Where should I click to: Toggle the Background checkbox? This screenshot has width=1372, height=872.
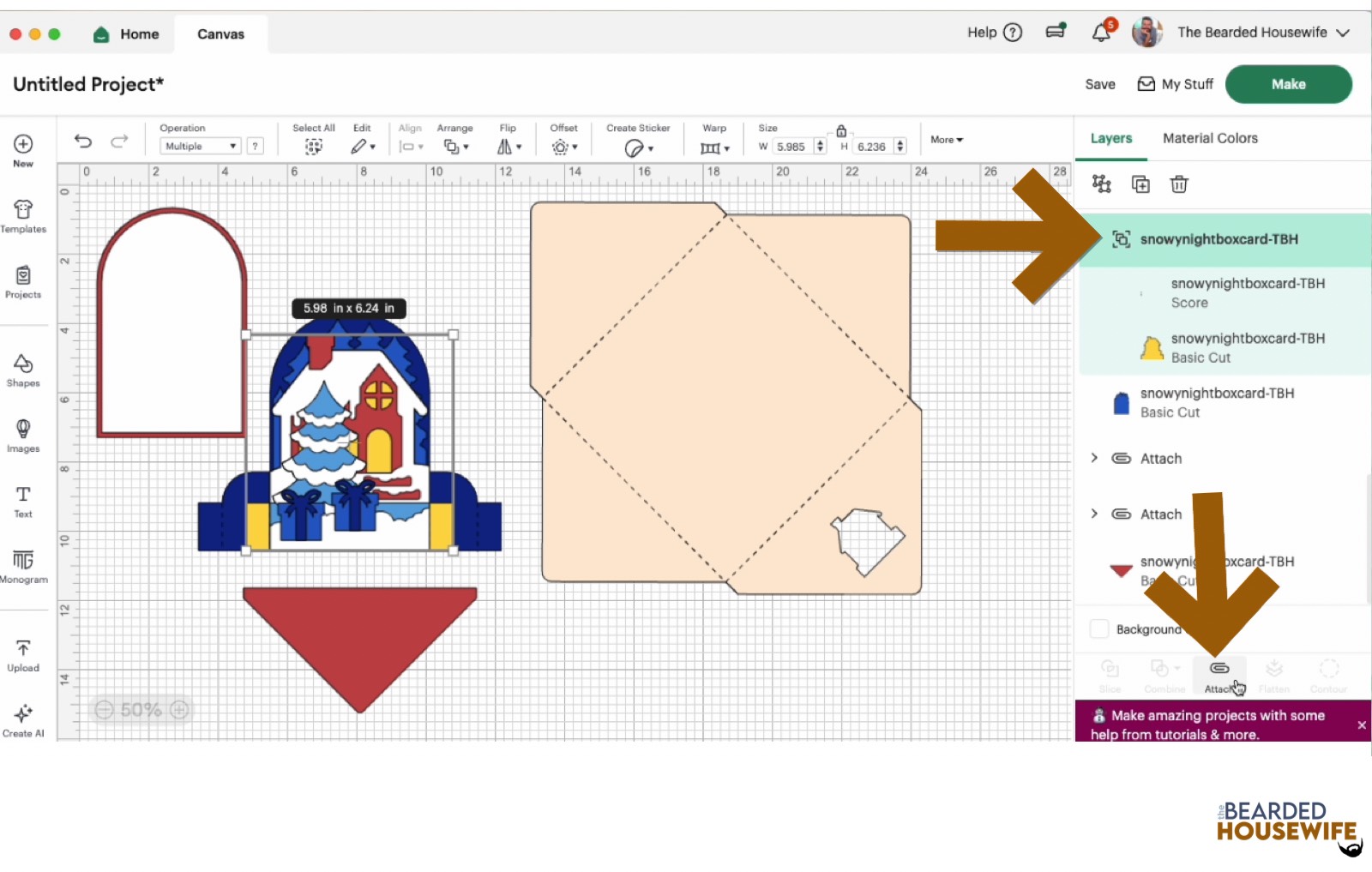click(1099, 628)
